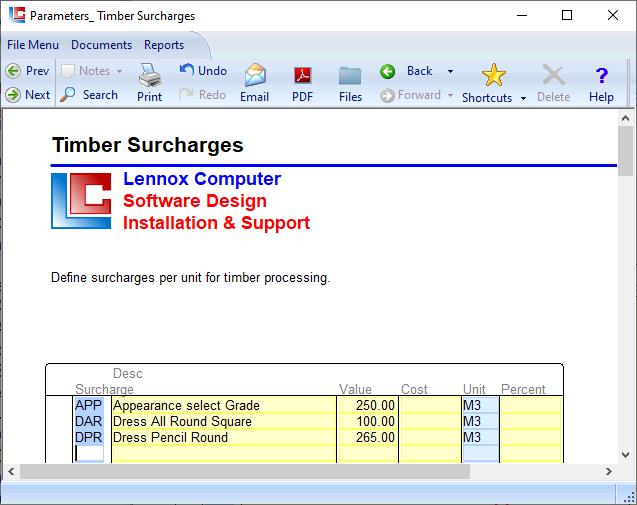This screenshot has height=505, width=637.
Task: Open the Reports menu
Action: tap(164, 45)
